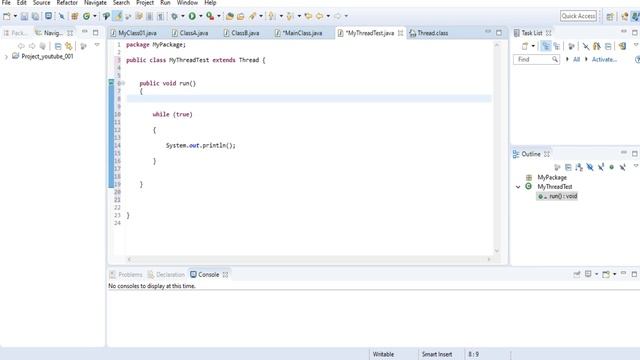Toggle Hide Fields filter in Outline
The image size is (640, 360).
[590, 167]
